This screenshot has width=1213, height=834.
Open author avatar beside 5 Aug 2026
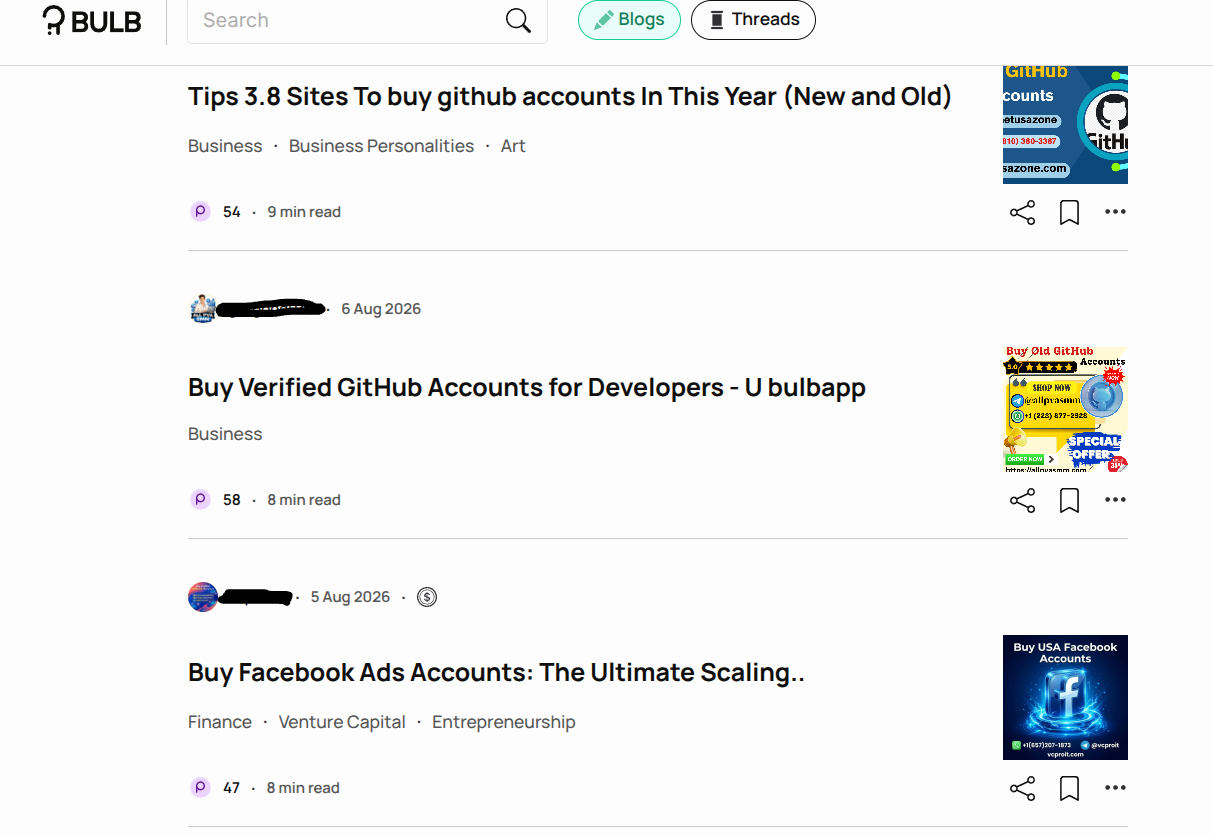pyautogui.click(x=203, y=597)
